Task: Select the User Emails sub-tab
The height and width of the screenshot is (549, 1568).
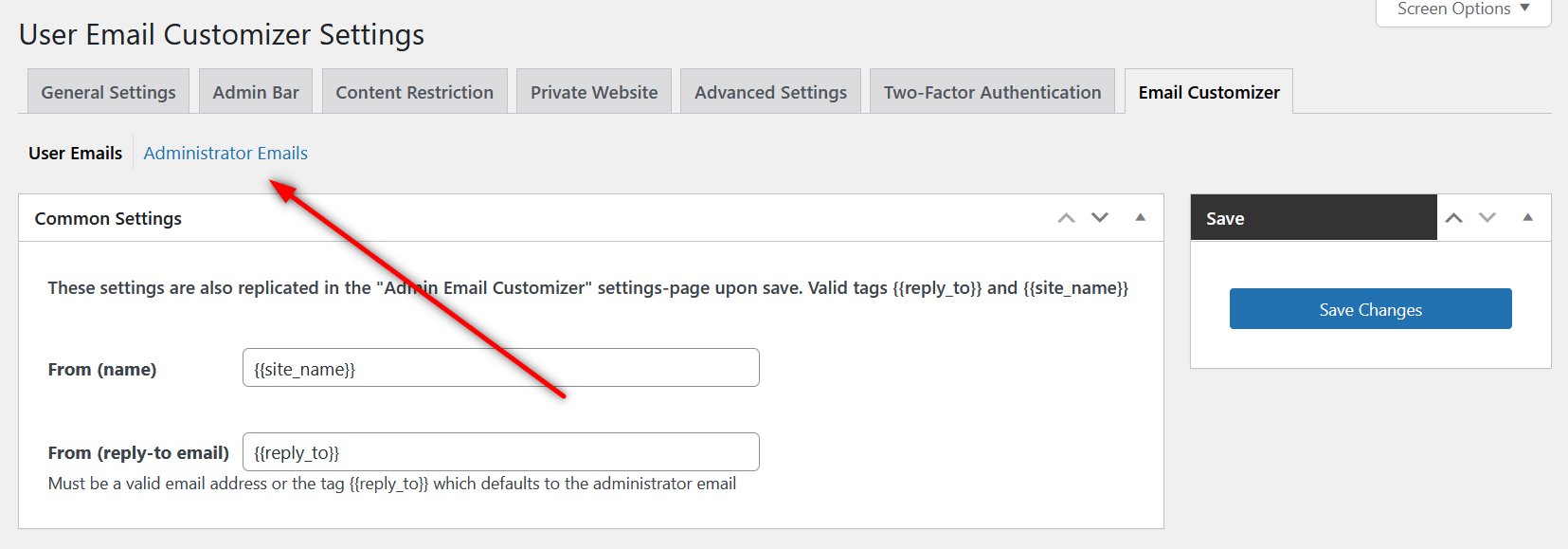Action: pyautogui.click(x=76, y=153)
